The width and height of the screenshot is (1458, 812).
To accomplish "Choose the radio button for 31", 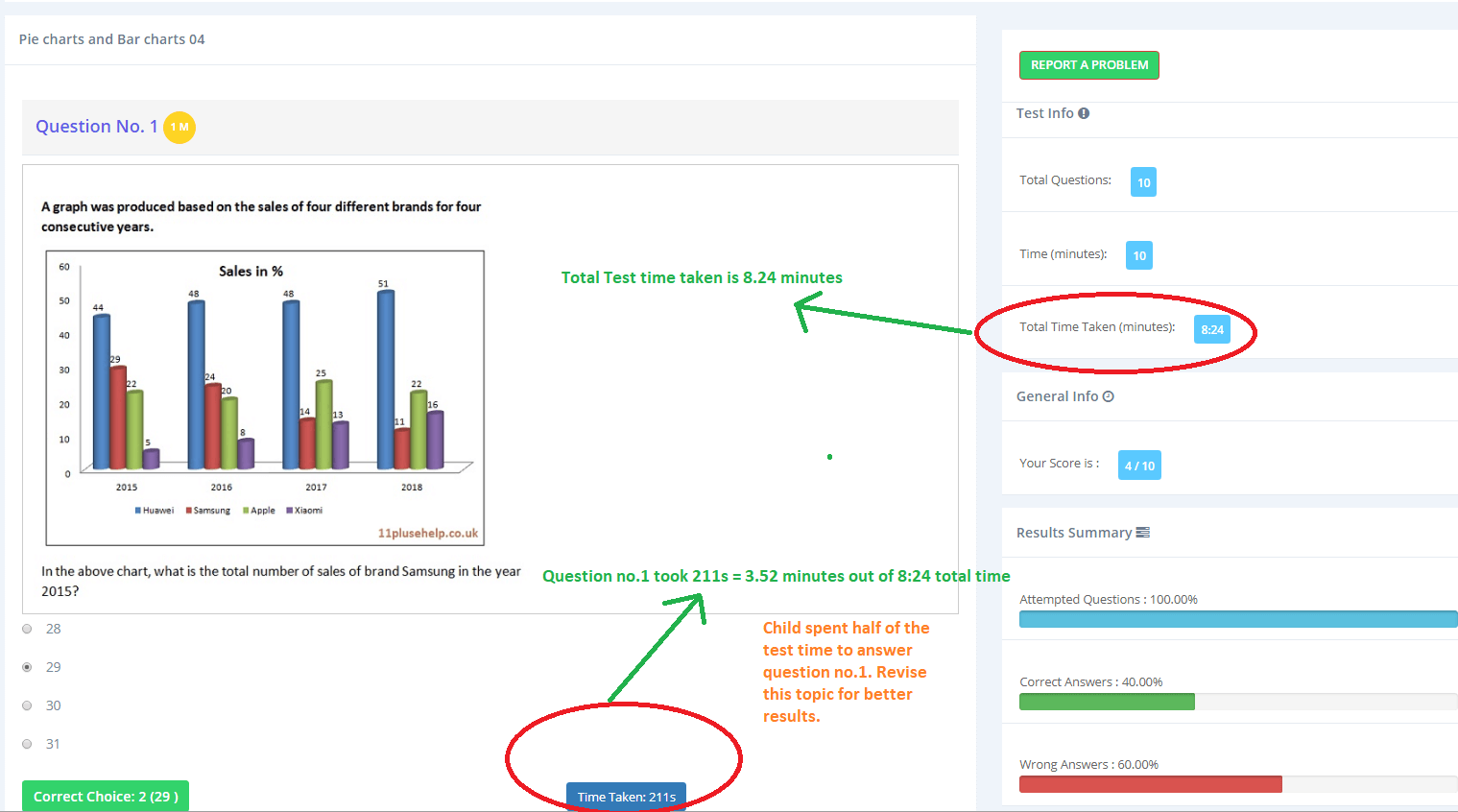I will [27, 744].
